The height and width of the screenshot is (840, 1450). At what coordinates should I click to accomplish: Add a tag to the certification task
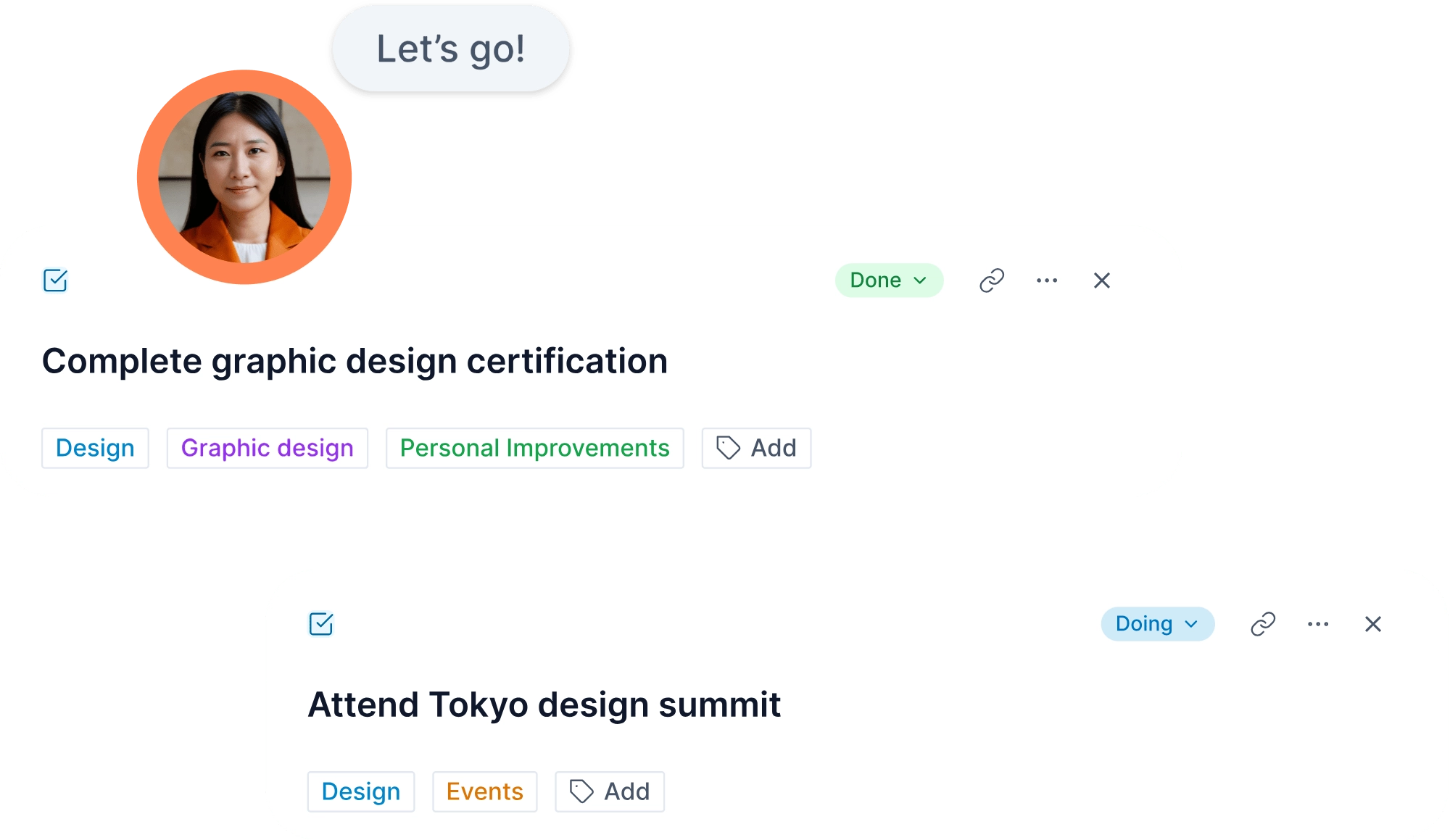[x=756, y=448]
